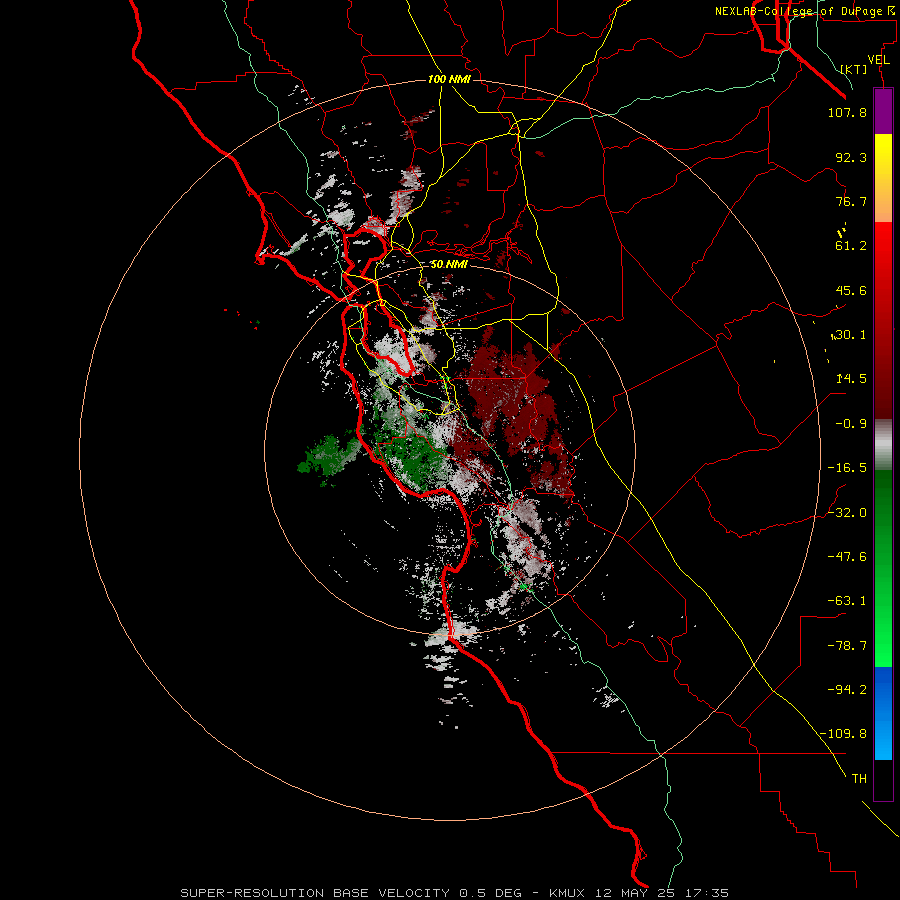Select the -94.2 legend value
This screenshot has width=900, height=900.
click(x=847, y=690)
